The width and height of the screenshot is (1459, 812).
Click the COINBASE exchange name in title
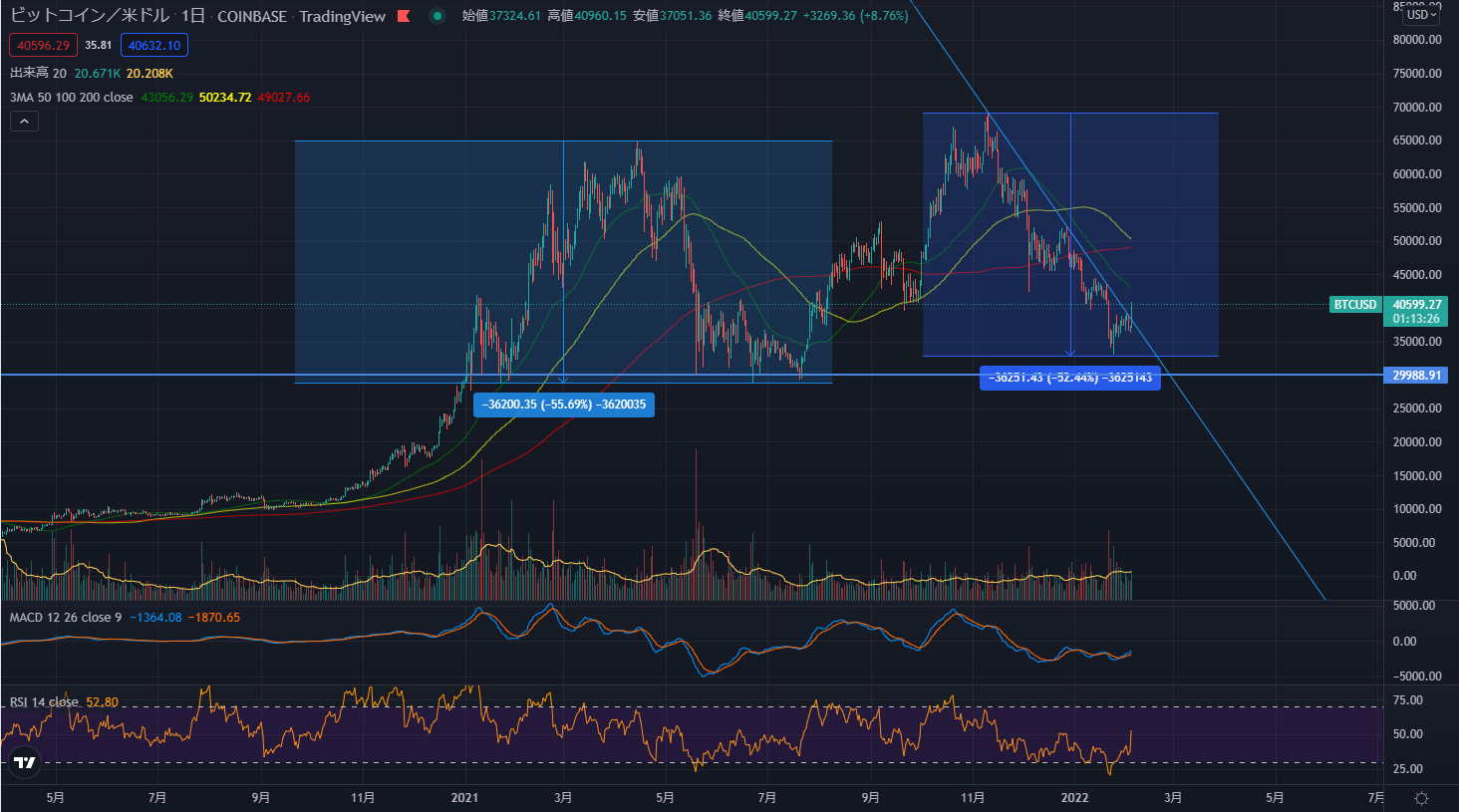252,16
